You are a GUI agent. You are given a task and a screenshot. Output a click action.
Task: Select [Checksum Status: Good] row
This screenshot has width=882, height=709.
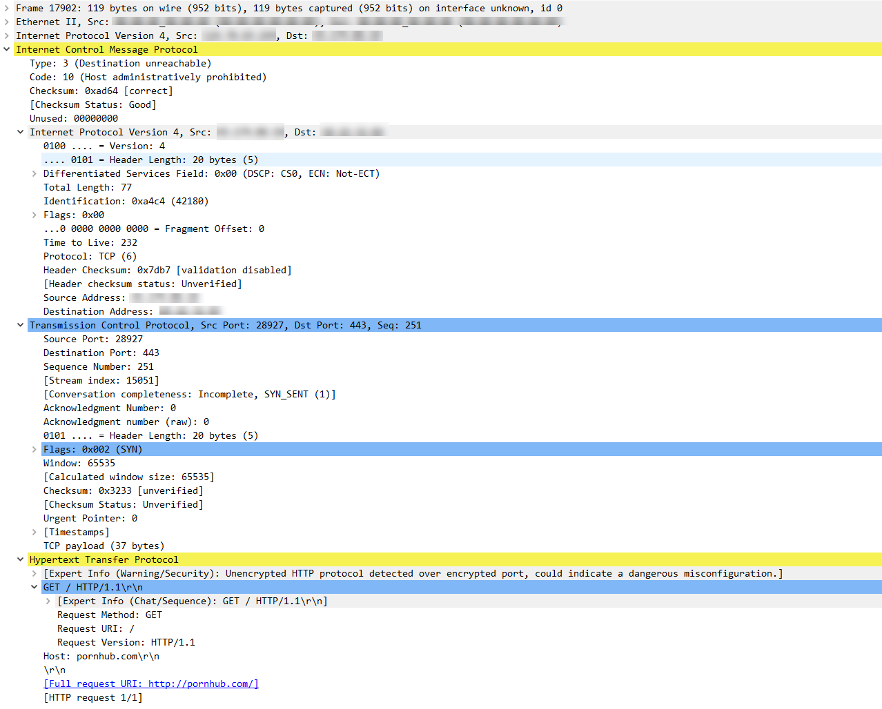tap(93, 105)
